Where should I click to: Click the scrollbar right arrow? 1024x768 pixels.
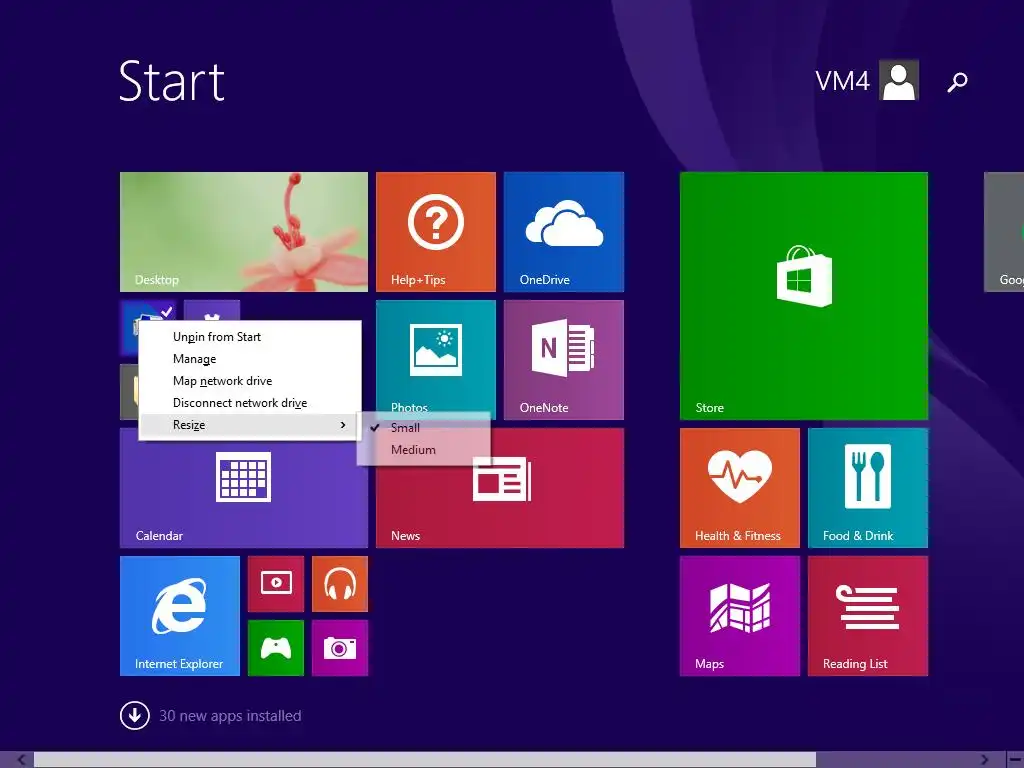pyautogui.click(x=984, y=760)
